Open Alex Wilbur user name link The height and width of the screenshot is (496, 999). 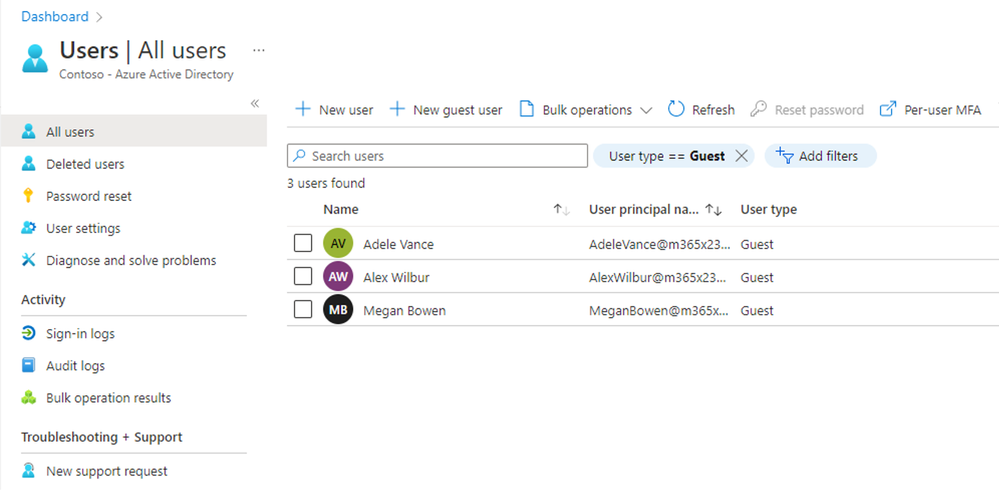[395, 277]
